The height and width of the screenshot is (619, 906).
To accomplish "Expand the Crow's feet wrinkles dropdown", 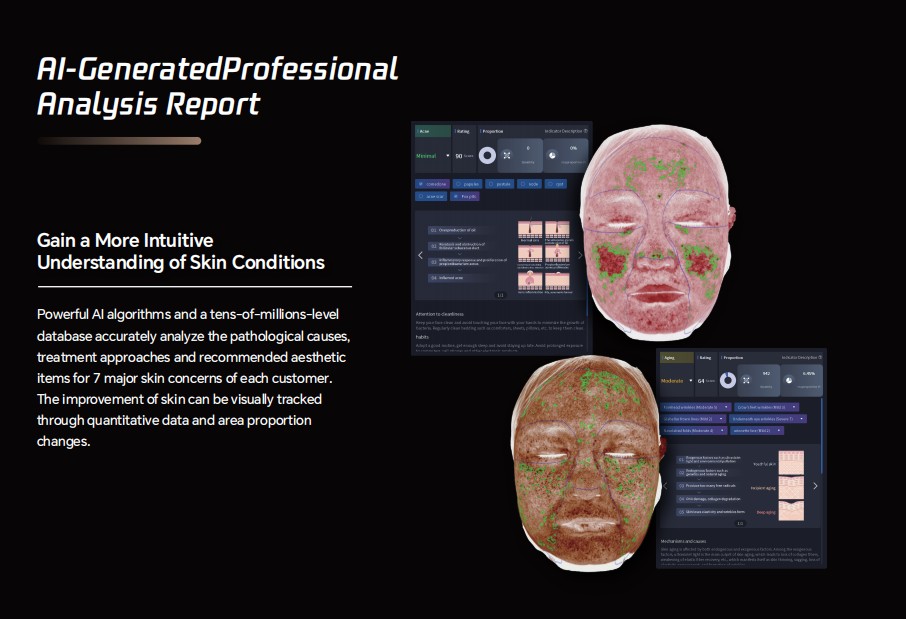I will point(766,407).
